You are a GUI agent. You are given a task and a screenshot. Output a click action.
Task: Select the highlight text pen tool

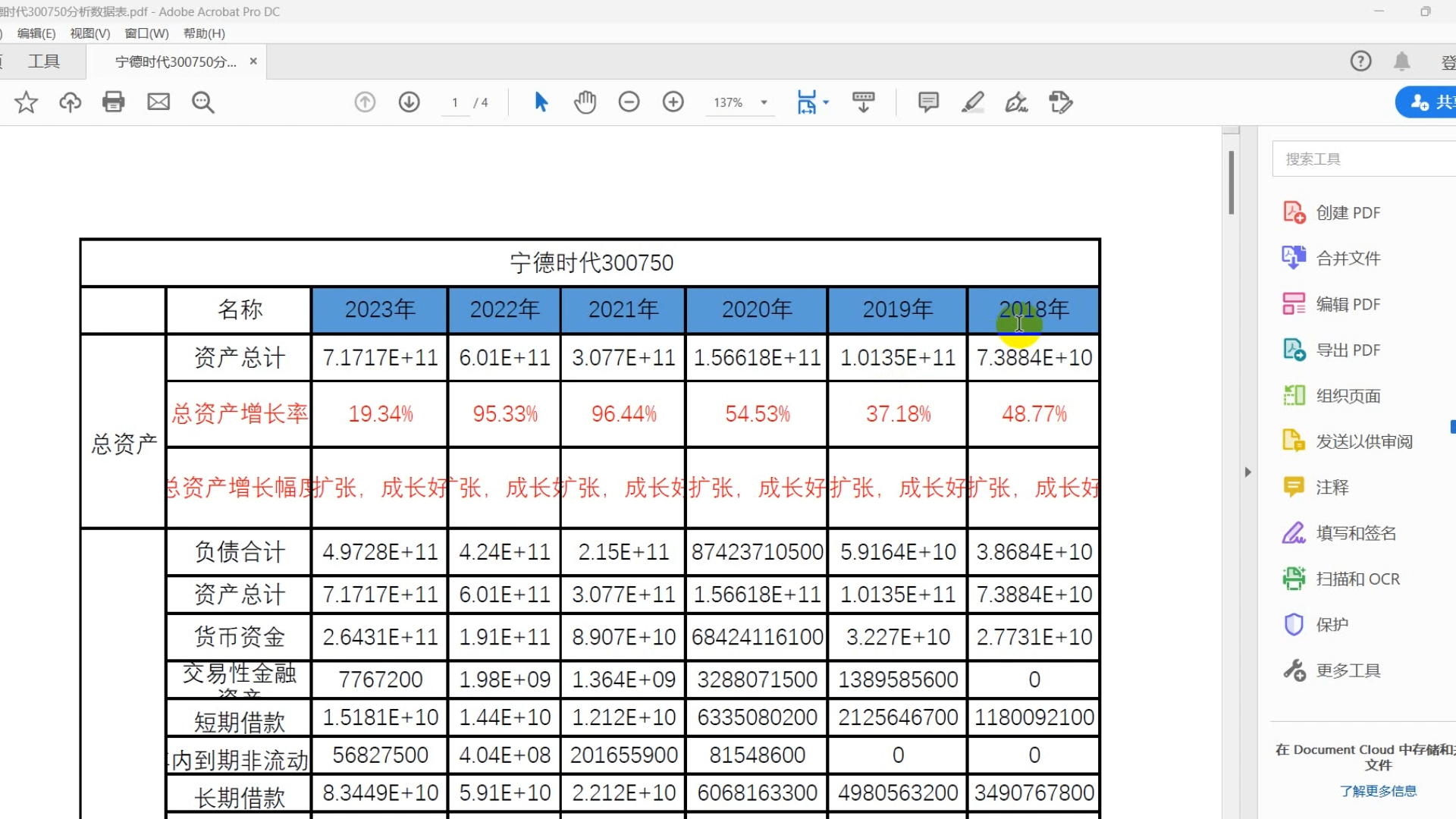(973, 102)
